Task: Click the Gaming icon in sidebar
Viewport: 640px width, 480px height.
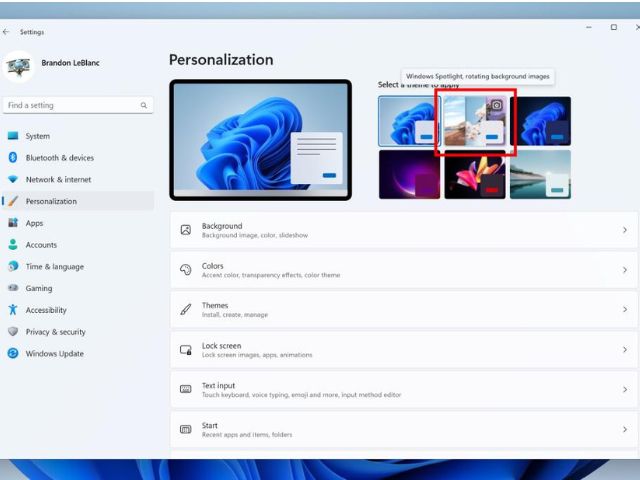Action: (13, 288)
